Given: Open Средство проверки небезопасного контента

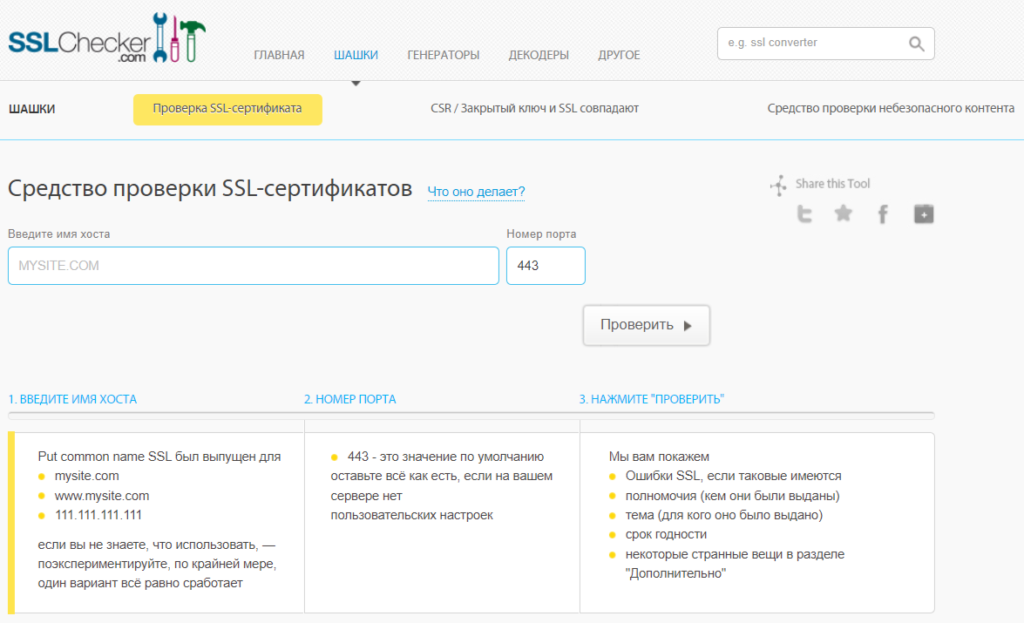Looking at the screenshot, I should click(890, 109).
